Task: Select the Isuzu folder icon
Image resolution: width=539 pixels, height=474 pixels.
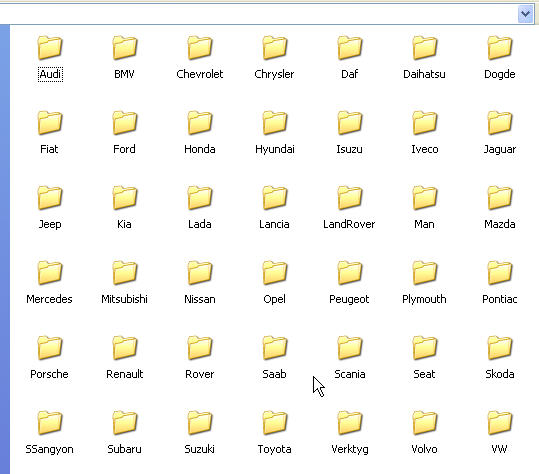Action: 350,122
